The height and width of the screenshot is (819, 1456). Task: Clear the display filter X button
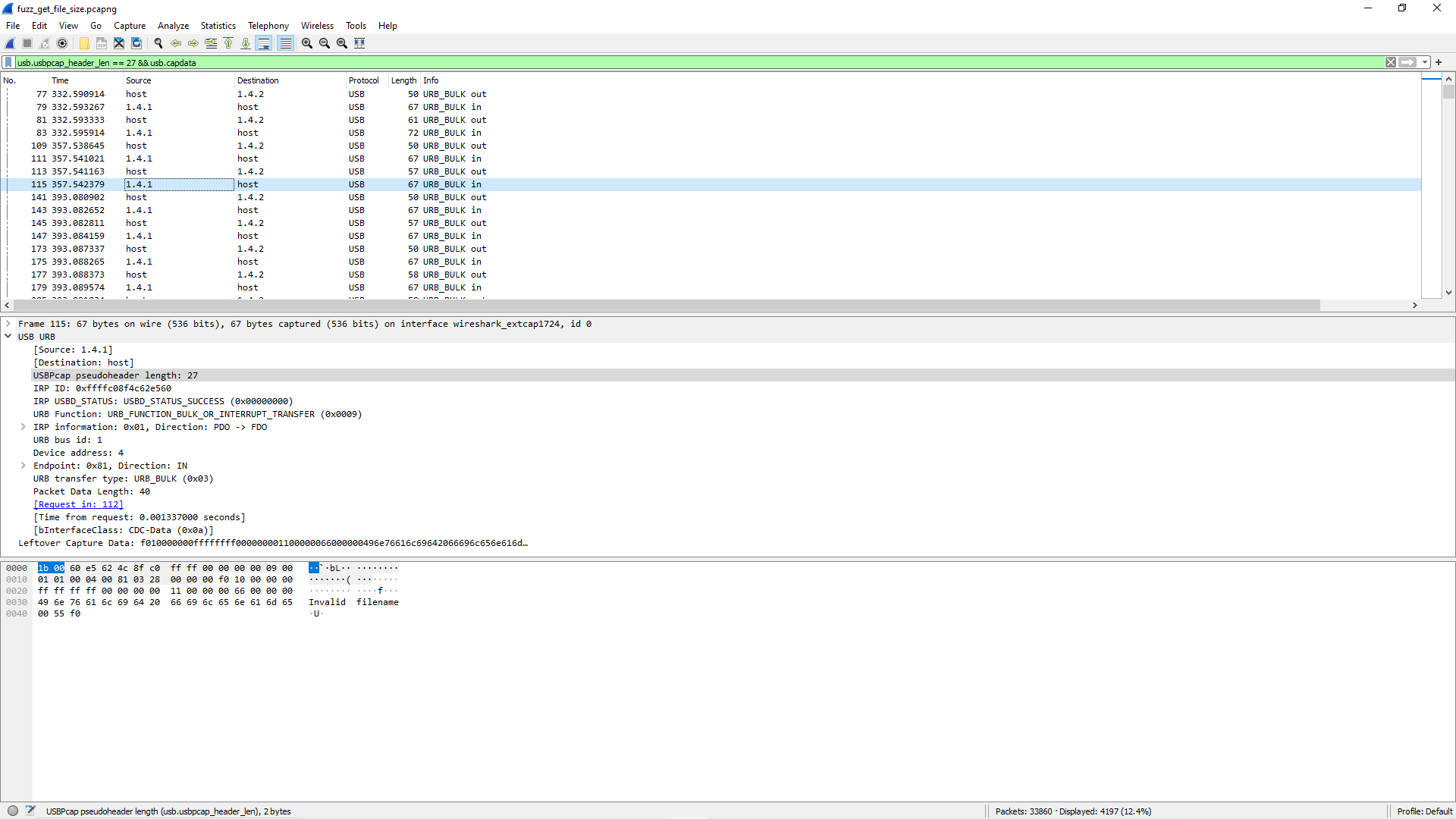tap(1391, 63)
